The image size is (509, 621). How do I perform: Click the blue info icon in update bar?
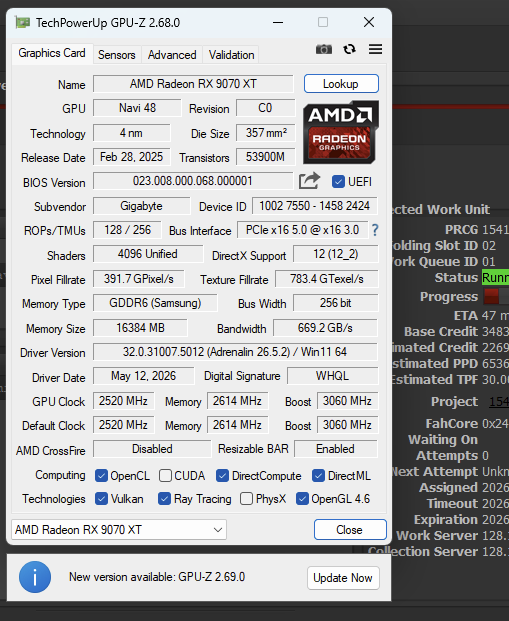tap(35, 577)
